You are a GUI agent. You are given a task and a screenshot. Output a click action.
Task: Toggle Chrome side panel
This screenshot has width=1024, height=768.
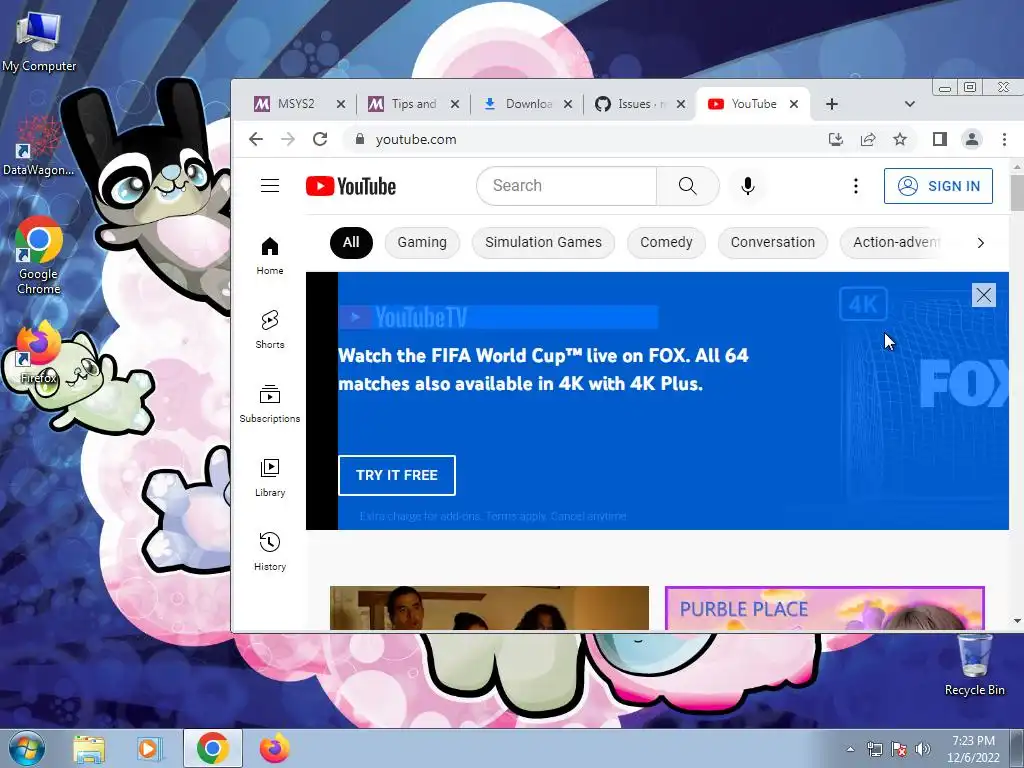click(x=940, y=139)
